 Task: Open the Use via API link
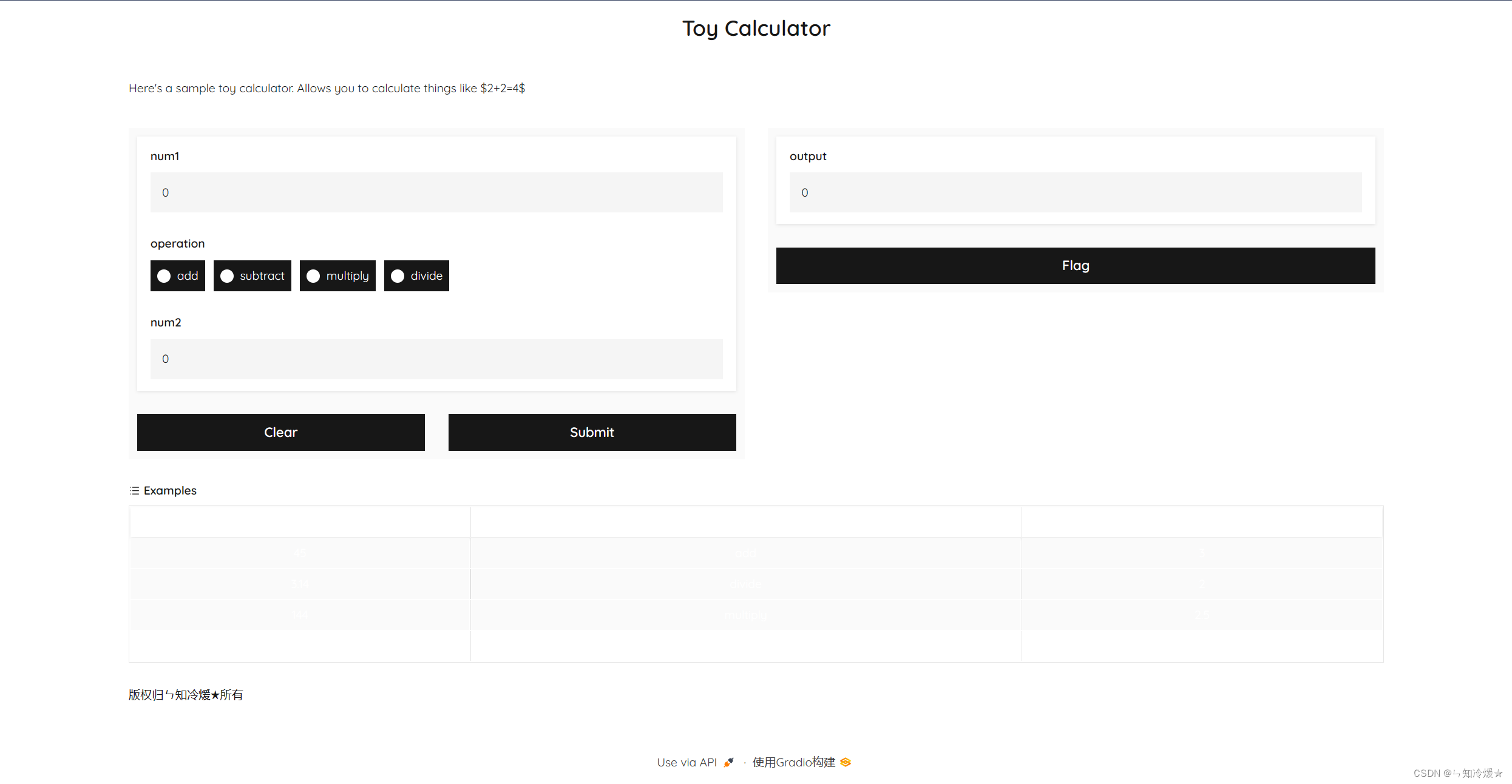[x=687, y=762]
